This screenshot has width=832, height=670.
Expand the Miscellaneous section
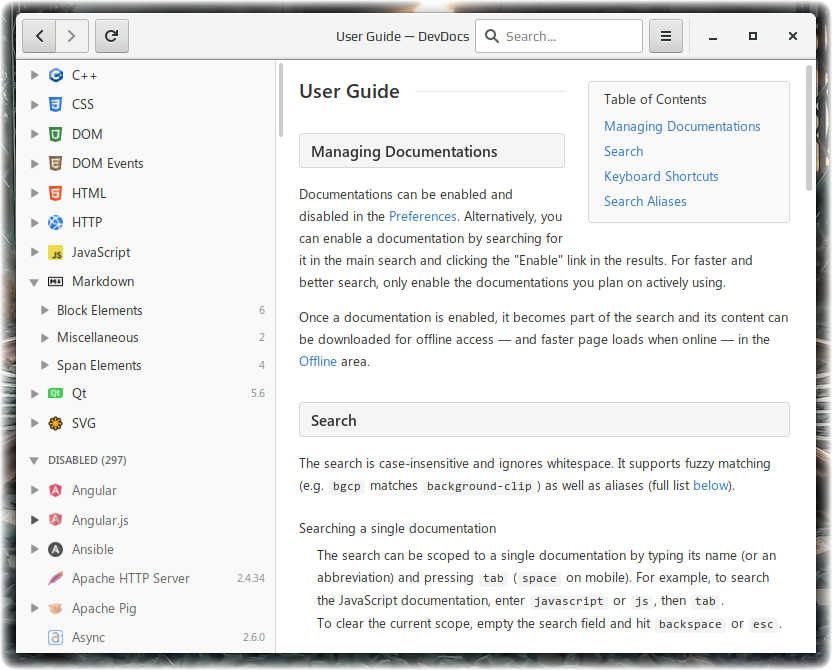tap(45, 337)
